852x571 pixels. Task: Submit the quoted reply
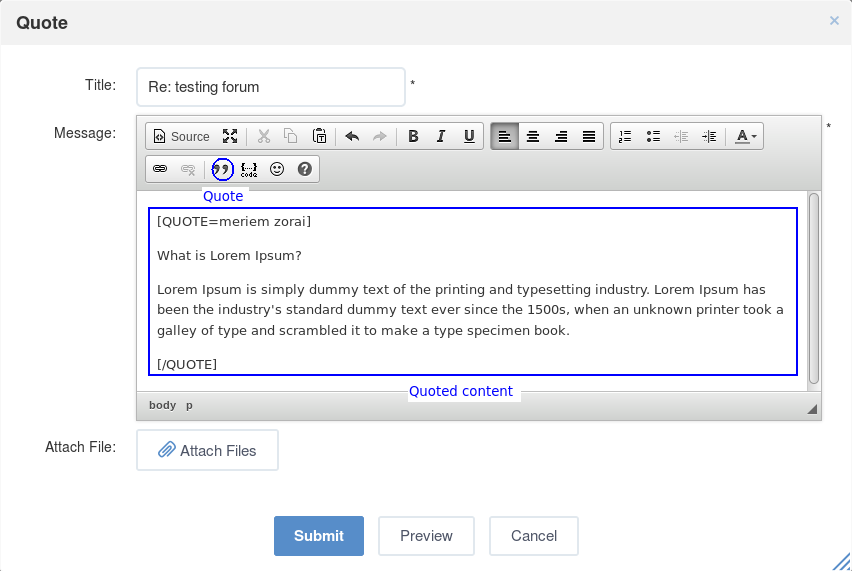point(319,536)
